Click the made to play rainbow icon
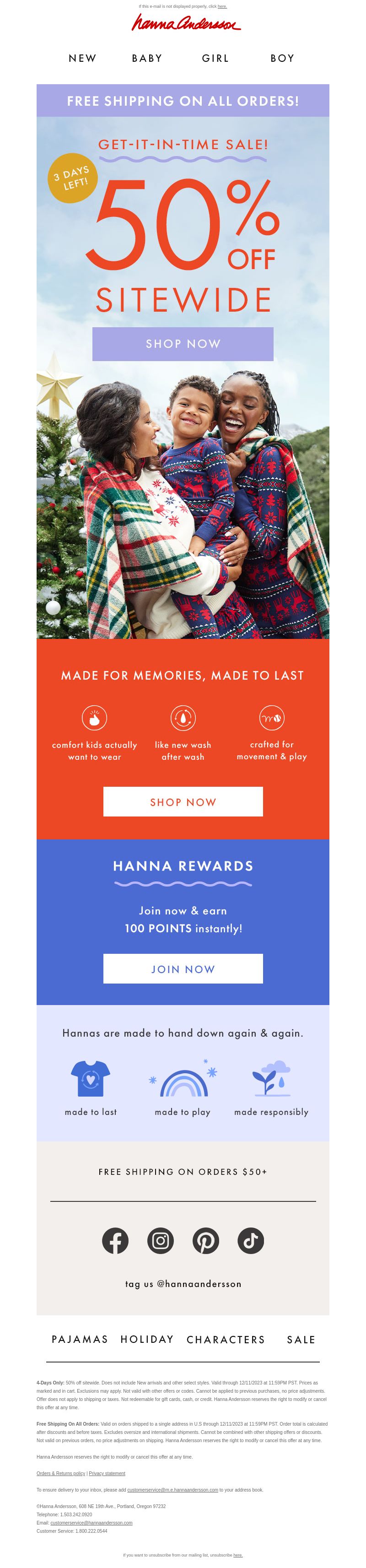This screenshot has height=1568, width=366. click(183, 1079)
